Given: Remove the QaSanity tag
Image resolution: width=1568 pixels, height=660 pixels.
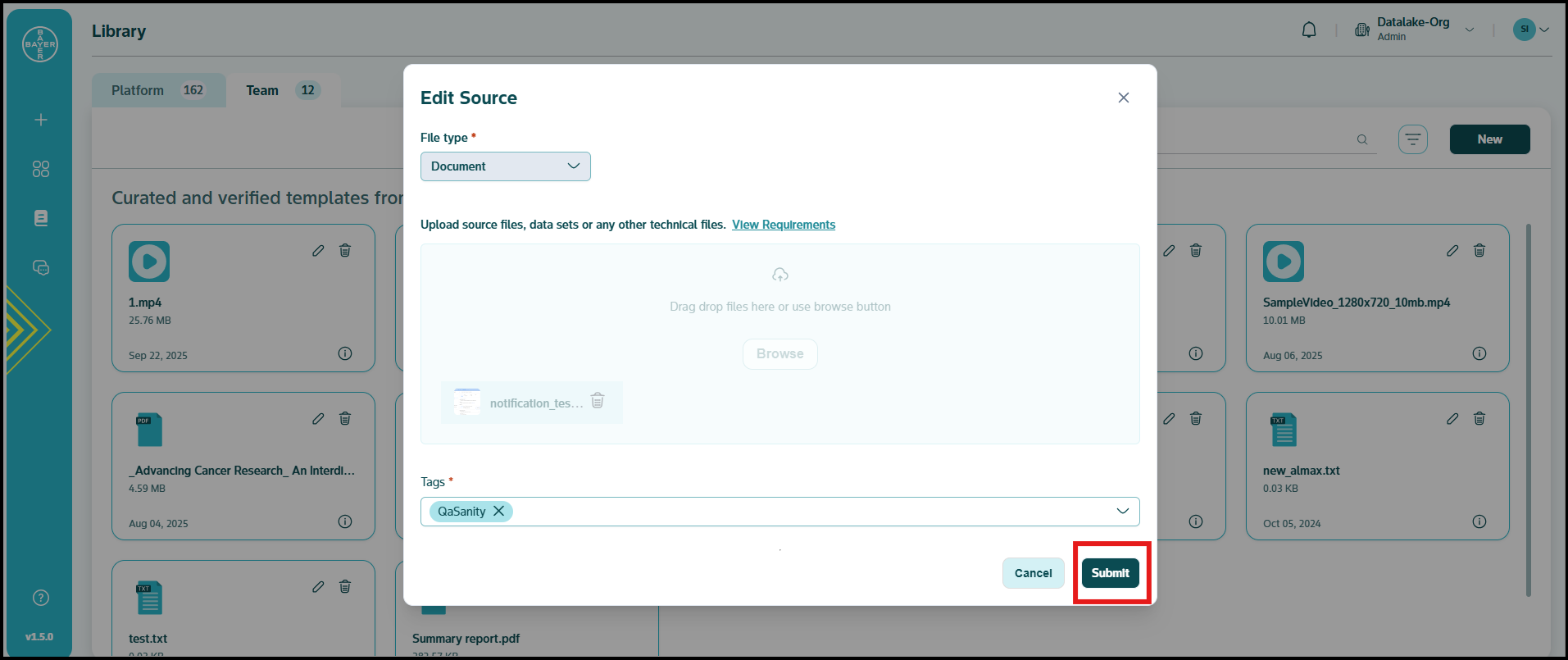Looking at the screenshot, I should click(x=498, y=511).
